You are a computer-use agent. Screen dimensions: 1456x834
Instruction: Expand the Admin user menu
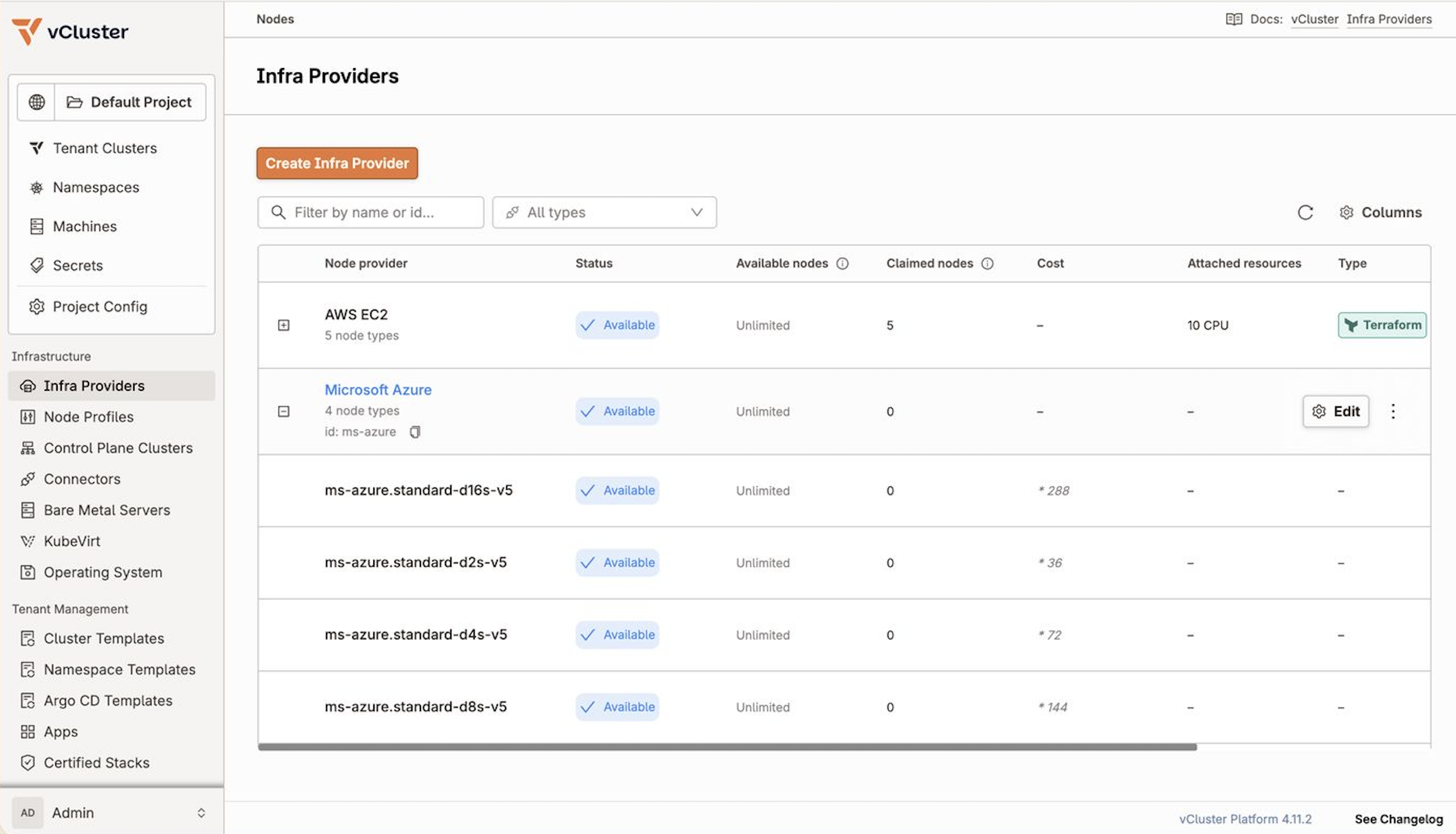coord(201,812)
